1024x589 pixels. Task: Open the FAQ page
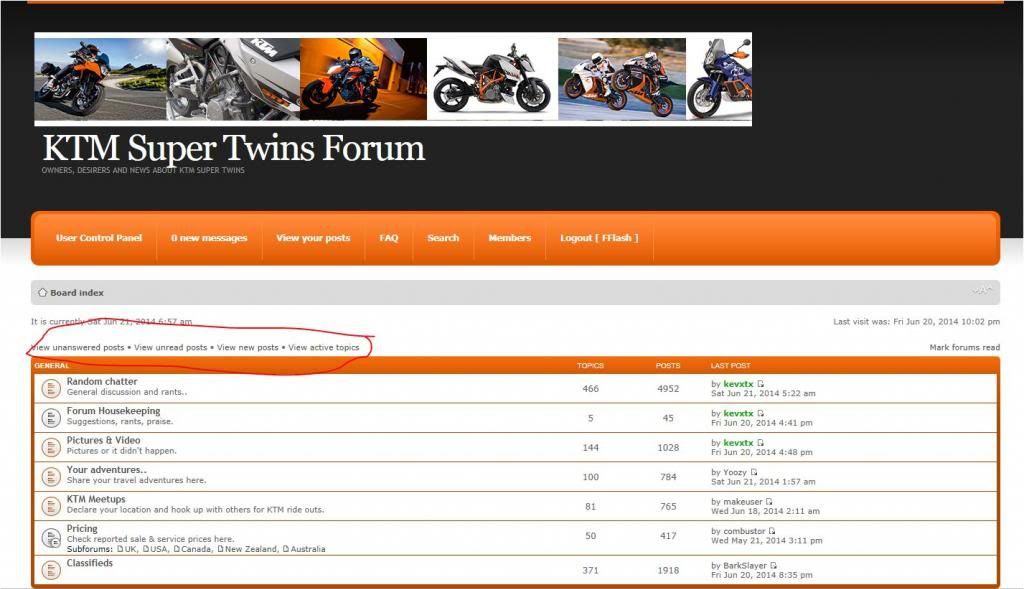[x=389, y=238]
